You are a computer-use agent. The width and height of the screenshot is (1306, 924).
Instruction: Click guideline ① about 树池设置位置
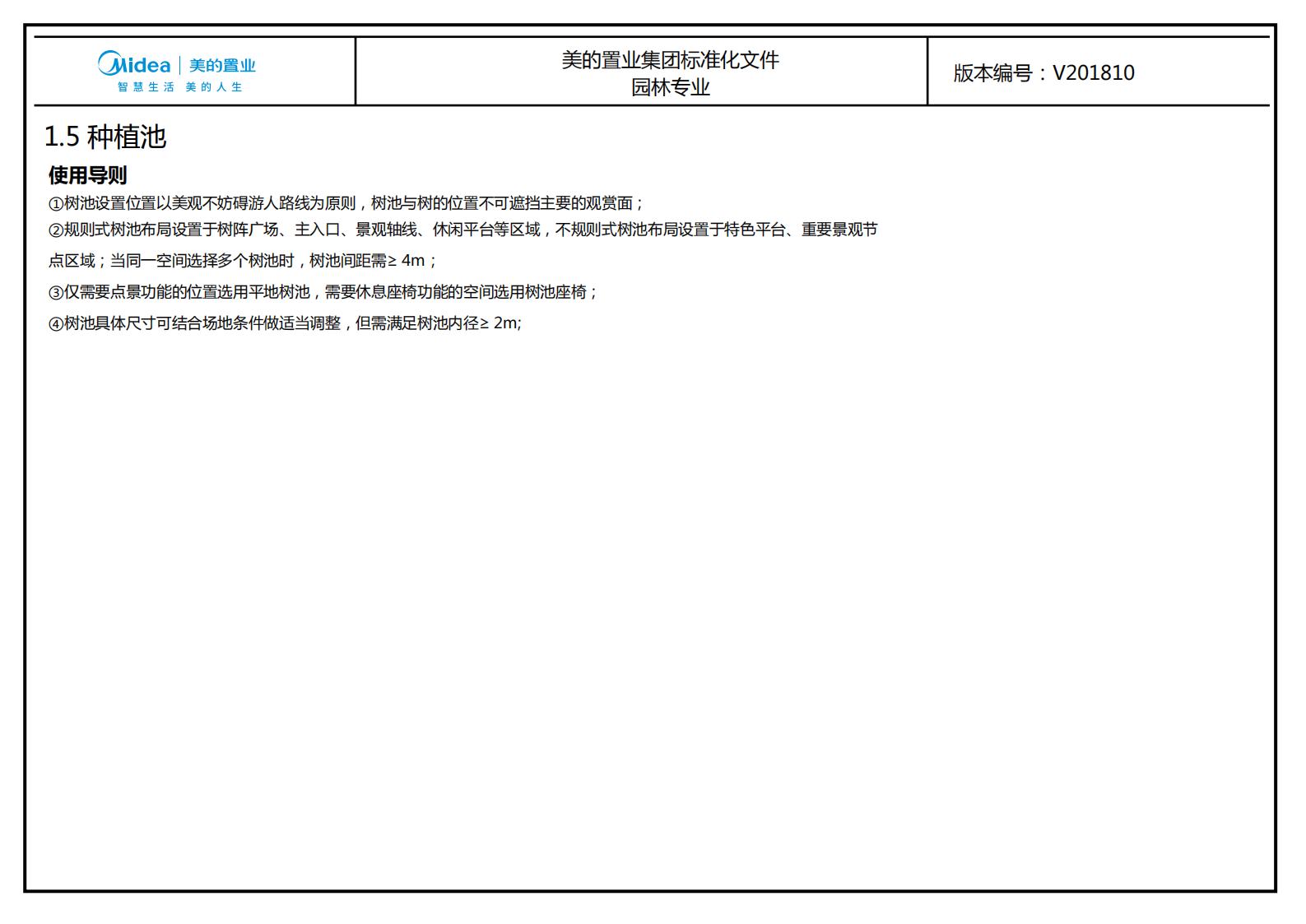pos(346,203)
